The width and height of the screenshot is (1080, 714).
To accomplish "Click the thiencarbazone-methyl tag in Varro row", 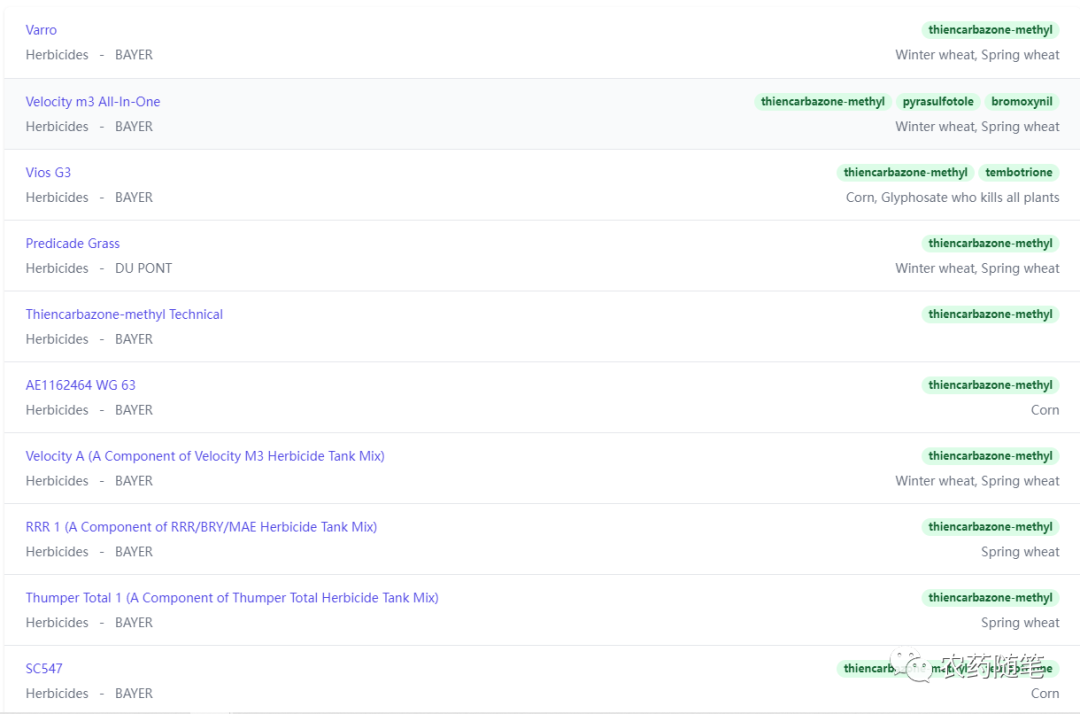I will pyautogui.click(x=990, y=30).
